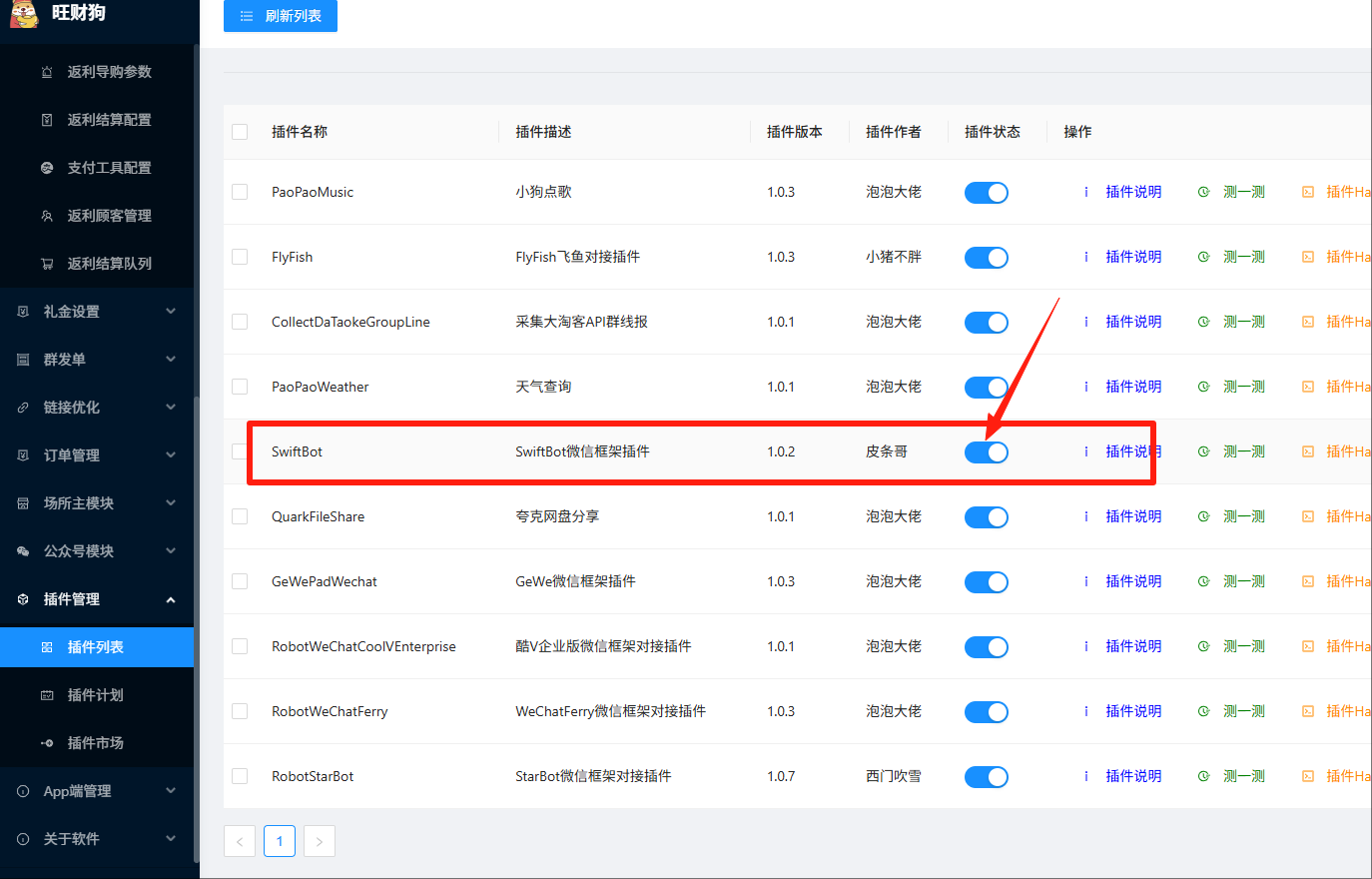Select 插件列表 in the sidebar
Image resolution: width=1372 pixels, height=879 pixels.
pyautogui.click(x=95, y=647)
